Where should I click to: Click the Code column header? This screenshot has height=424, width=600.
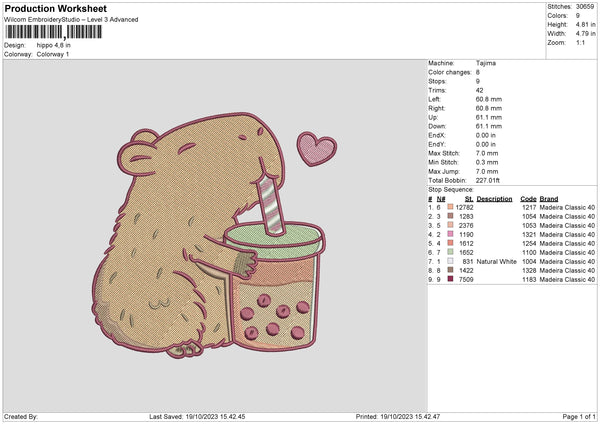[529, 198]
